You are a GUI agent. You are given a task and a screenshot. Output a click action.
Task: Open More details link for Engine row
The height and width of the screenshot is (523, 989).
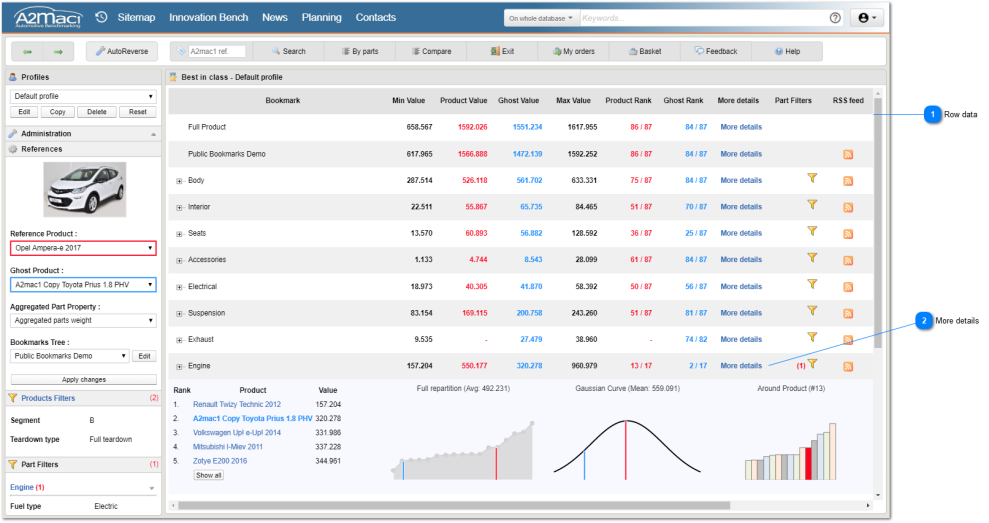740,366
